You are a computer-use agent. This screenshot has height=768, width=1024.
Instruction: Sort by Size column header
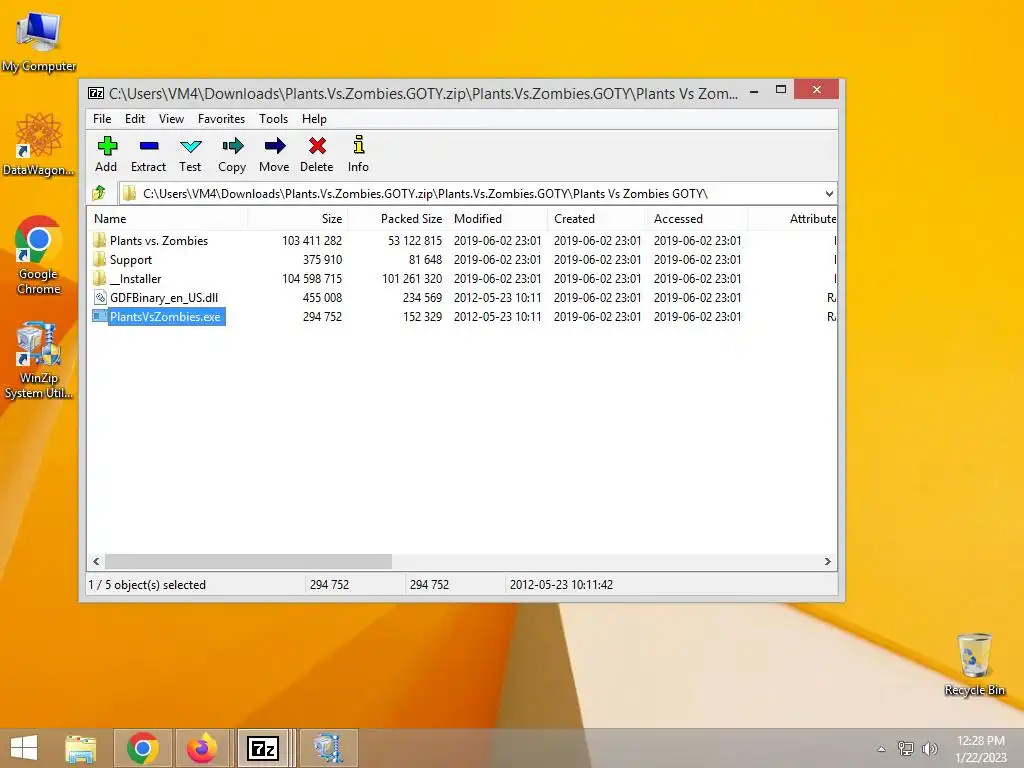[x=297, y=219]
